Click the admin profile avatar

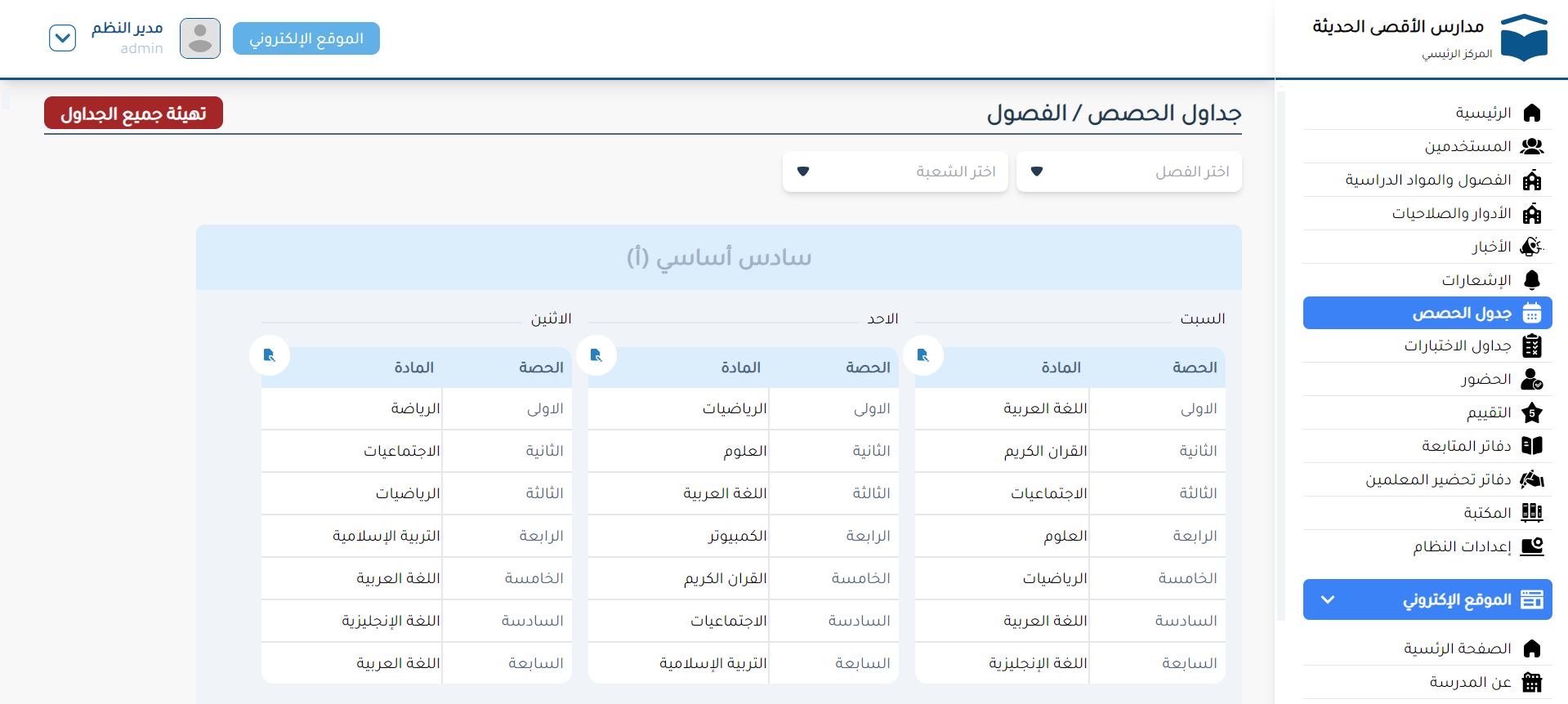[x=200, y=38]
